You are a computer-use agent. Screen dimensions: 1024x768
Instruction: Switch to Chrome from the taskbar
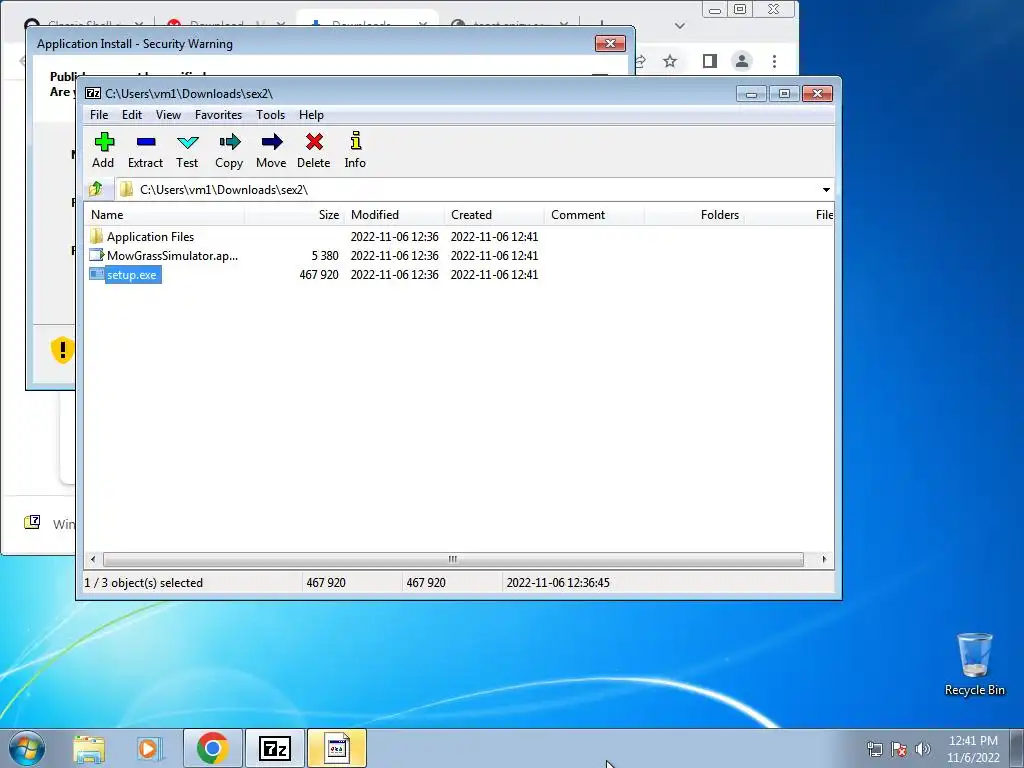[212, 748]
